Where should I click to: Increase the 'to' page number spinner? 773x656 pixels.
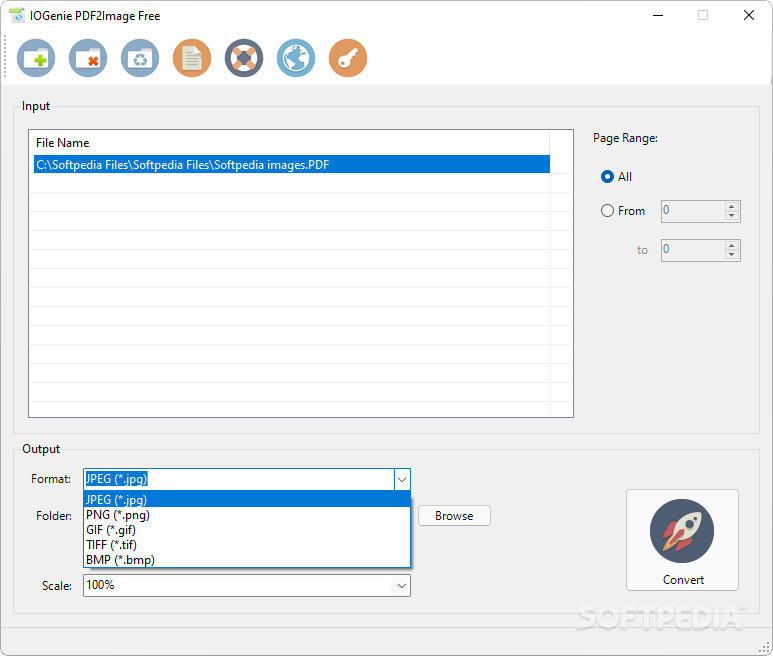click(732, 245)
